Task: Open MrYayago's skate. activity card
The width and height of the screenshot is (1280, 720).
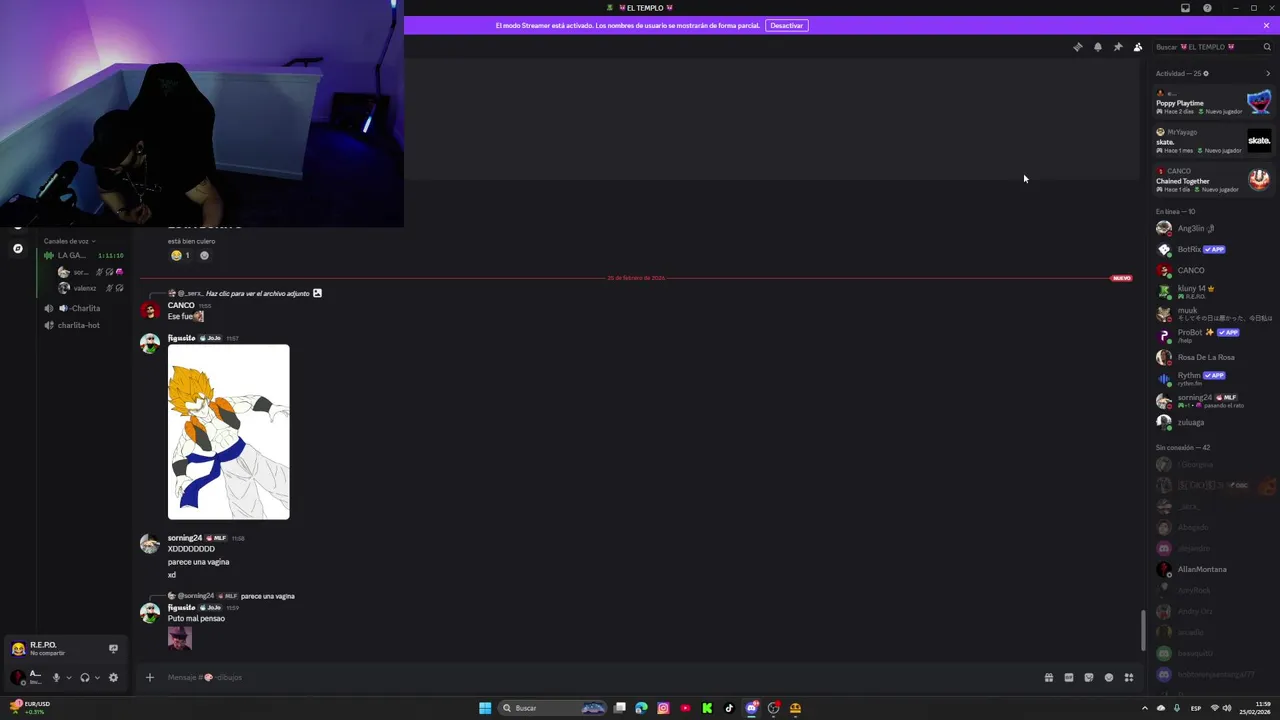Action: pyautogui.click(x=1213, y=141)
